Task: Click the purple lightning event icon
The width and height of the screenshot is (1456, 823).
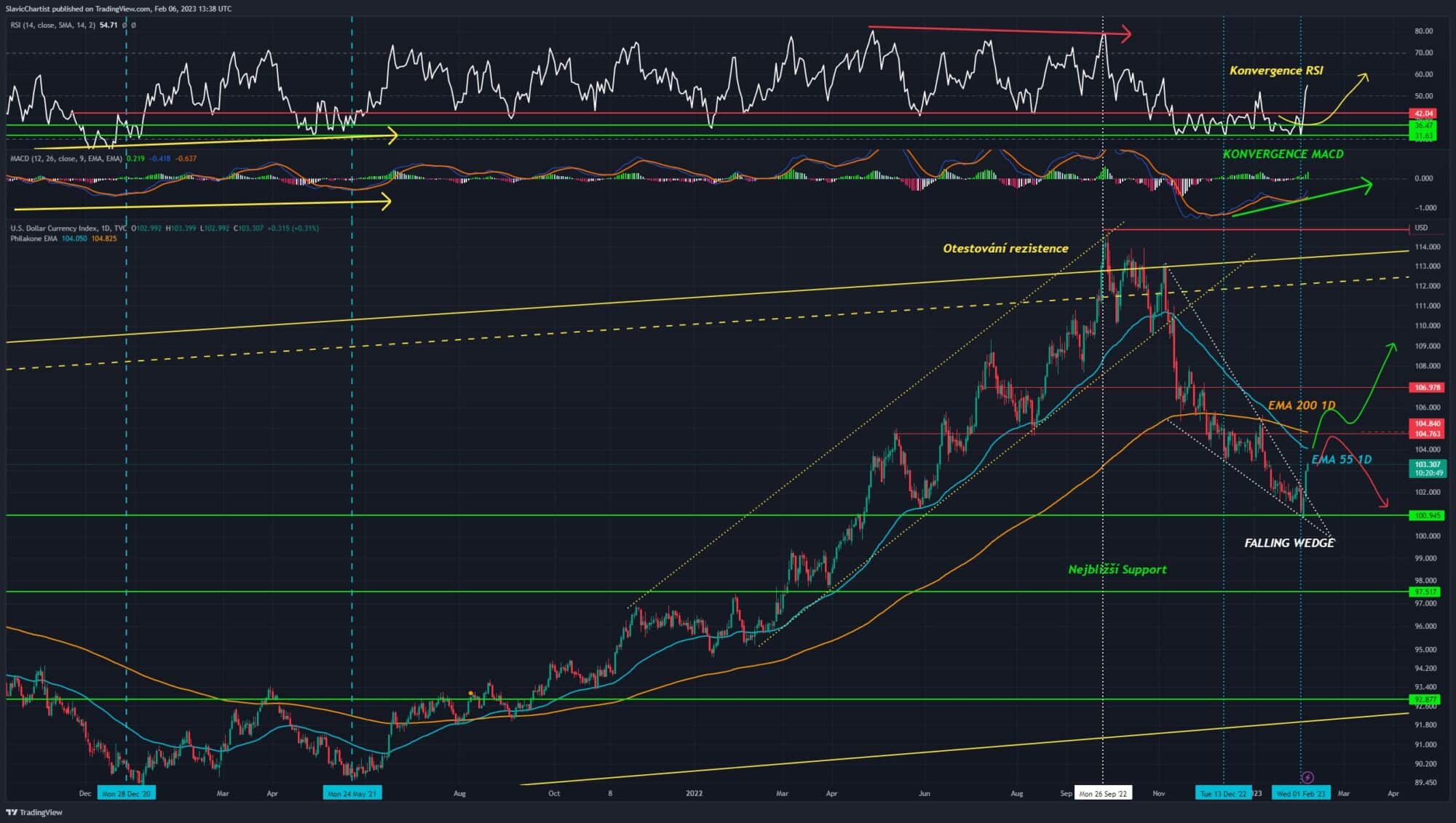Action: (x=1307, y=778)
